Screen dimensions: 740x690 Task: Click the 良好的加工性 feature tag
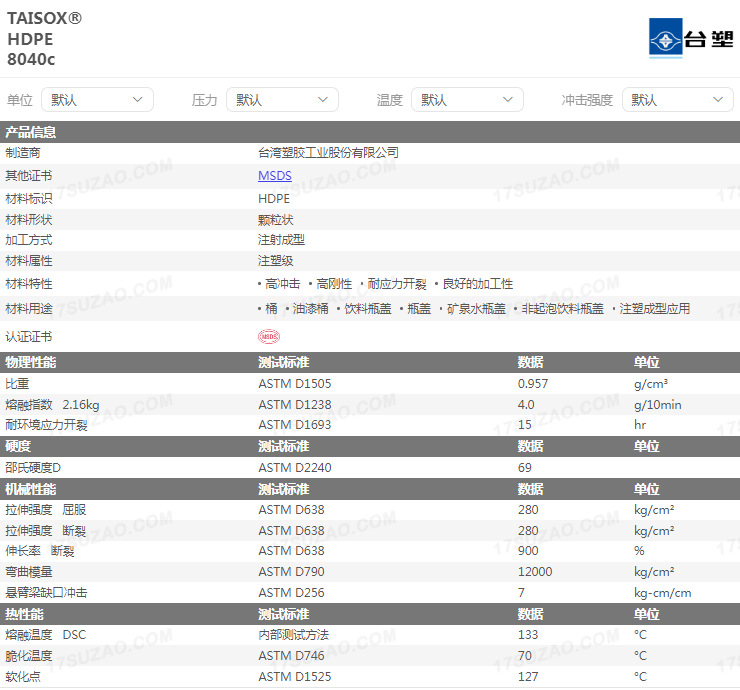[x=478, y=284]
